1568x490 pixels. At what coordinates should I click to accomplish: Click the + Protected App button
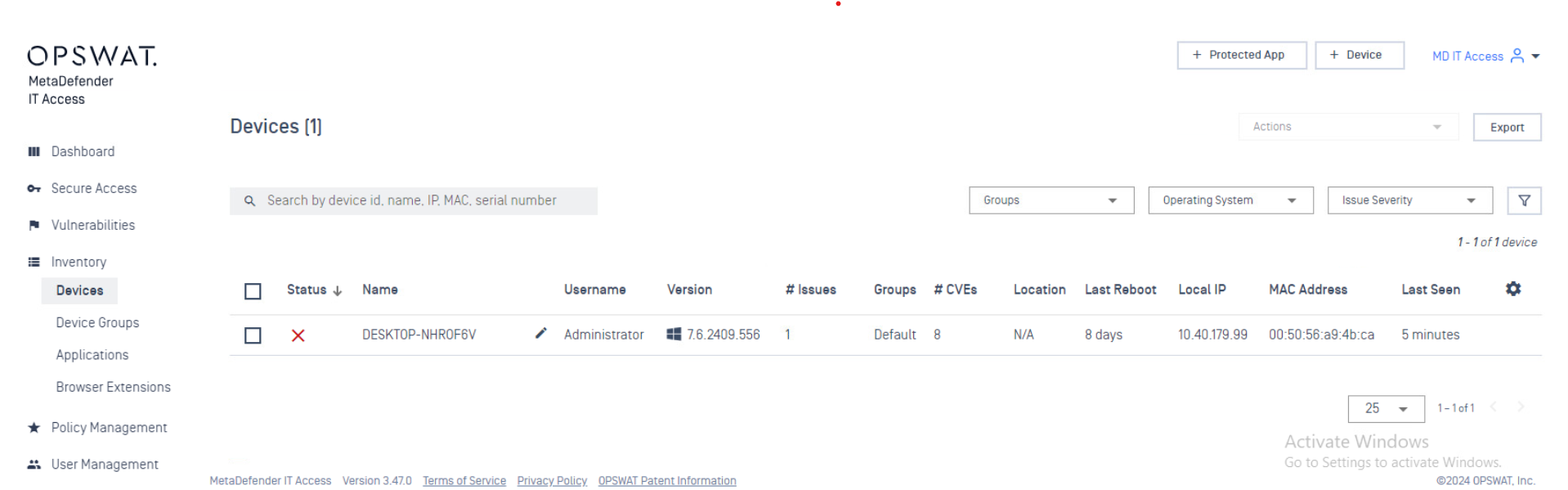click(1242, 55)
